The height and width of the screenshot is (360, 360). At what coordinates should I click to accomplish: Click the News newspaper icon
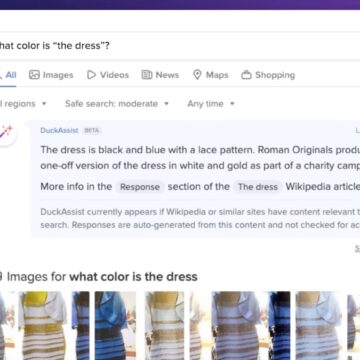pyautogui.click(x=147, y=75)
